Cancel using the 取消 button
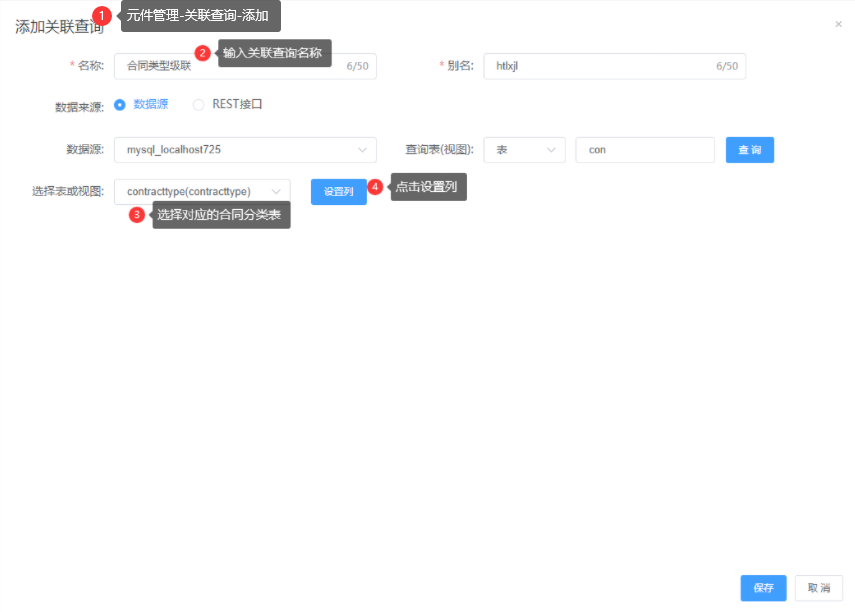Image resolution: width=855 pixels, height=612 pixels. (x=819, y=588)
